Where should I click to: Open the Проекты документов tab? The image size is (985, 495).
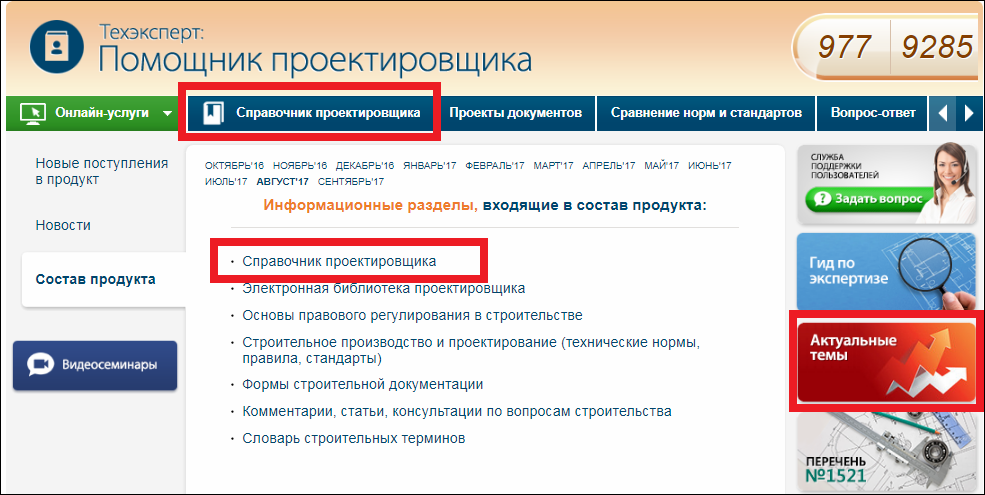coord(515,113)
